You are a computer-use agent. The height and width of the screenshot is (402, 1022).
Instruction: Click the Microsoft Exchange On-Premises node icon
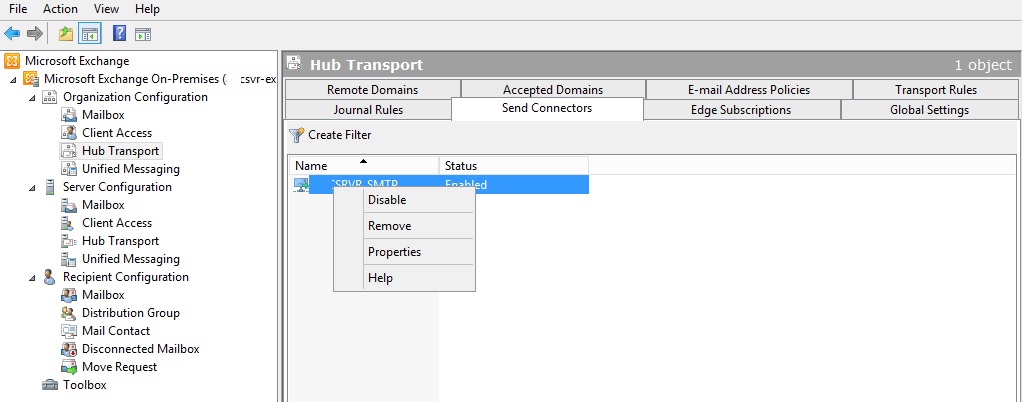31,79
